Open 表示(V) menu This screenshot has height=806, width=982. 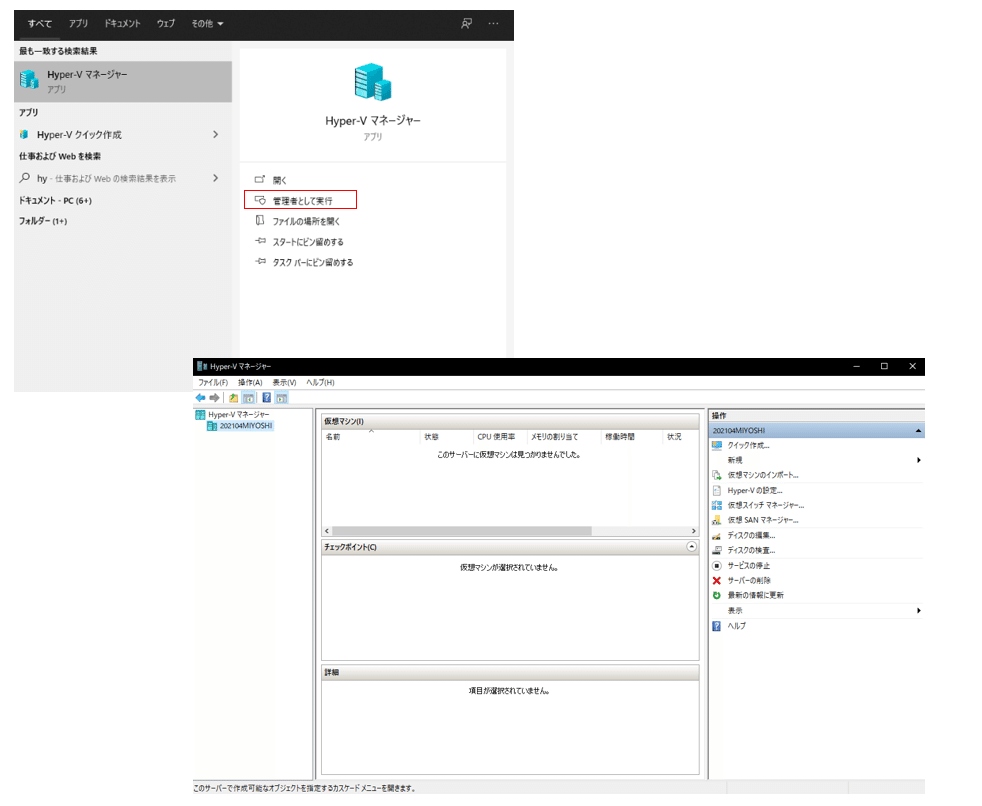pyautogui.click(x=284, y=383)
